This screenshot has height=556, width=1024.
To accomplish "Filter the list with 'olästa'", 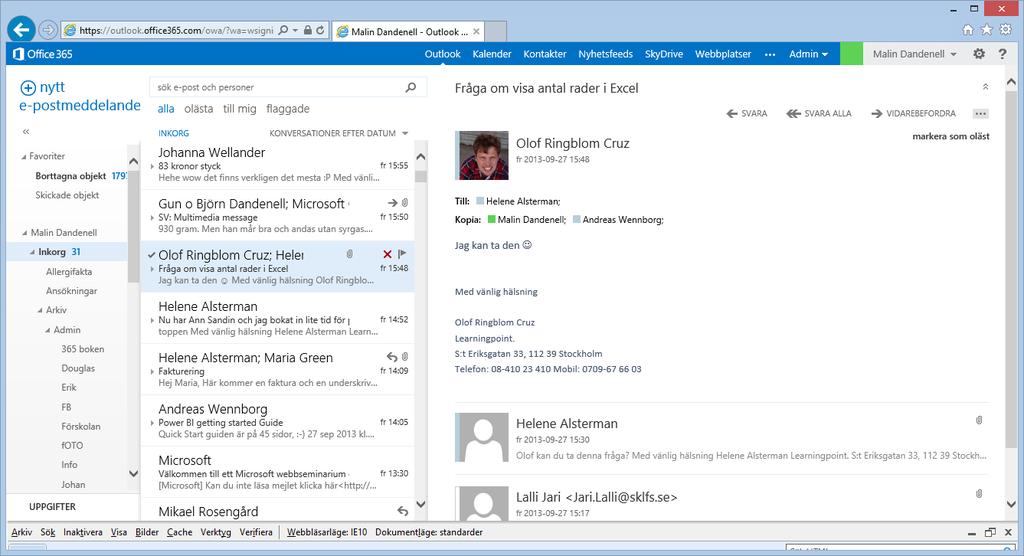I will (x=199, y=109).
